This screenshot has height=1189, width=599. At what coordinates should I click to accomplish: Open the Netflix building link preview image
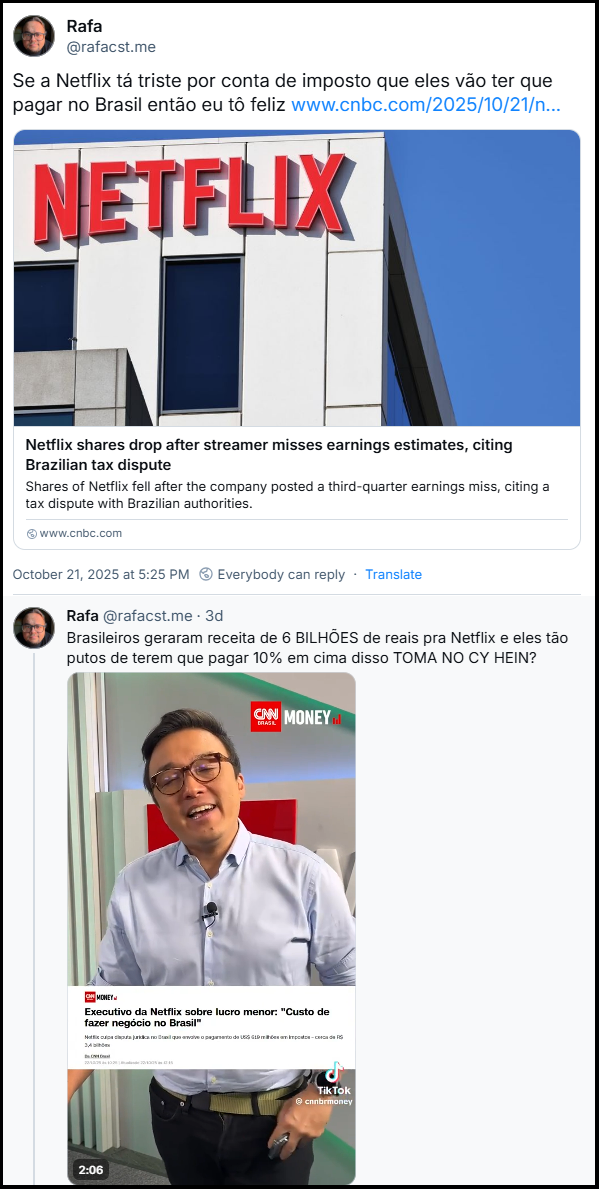[x=297, y=278]
